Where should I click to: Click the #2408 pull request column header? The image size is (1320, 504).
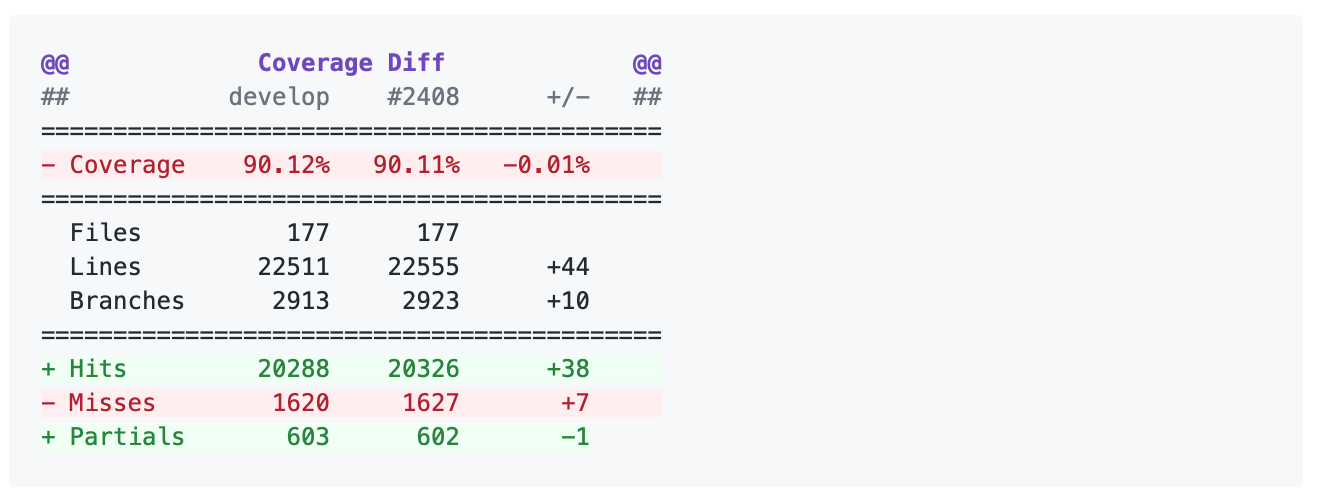423,98
